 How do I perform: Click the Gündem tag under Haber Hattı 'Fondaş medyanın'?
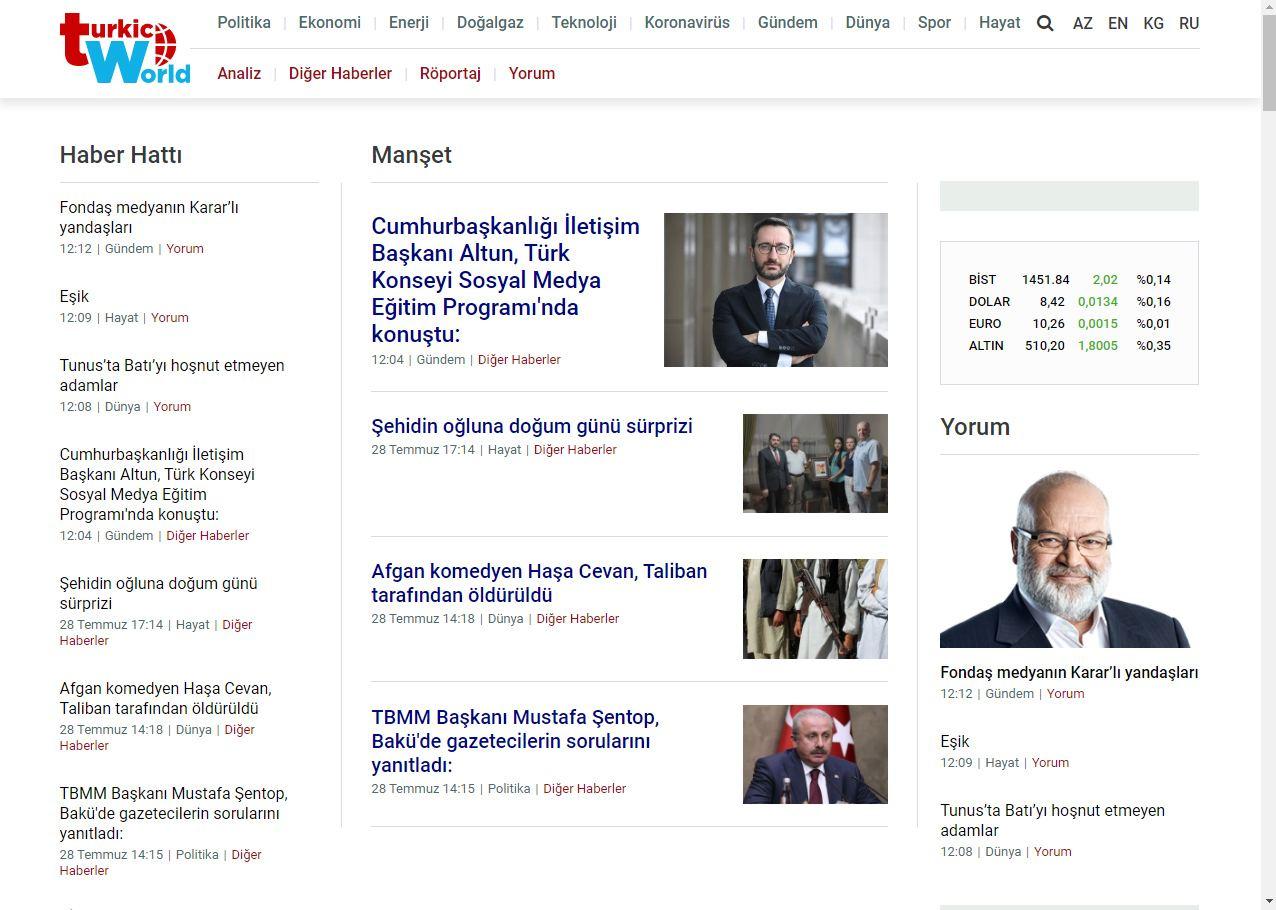click(x=129, y=248)
